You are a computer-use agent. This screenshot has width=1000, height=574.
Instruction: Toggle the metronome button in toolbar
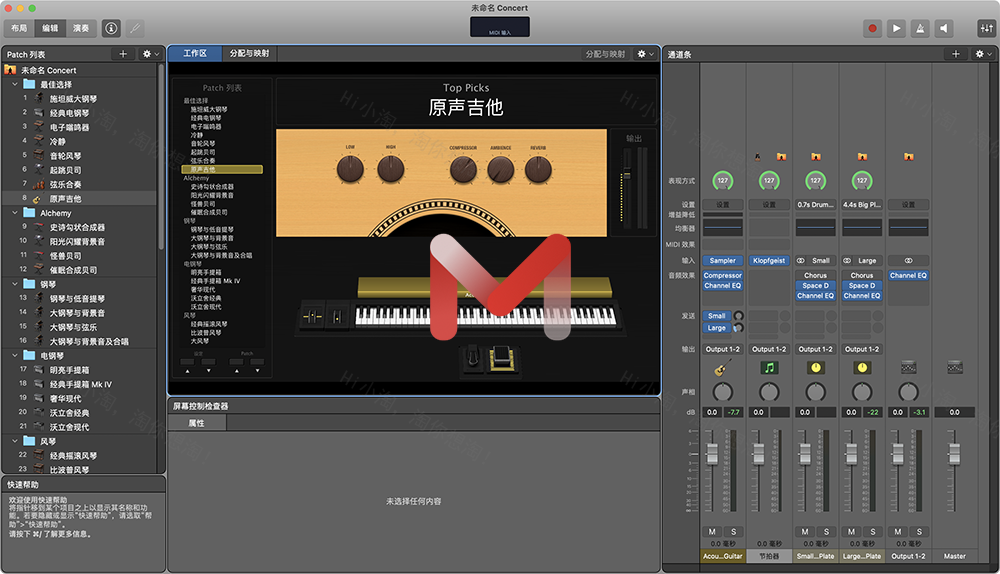click(920, 28)
